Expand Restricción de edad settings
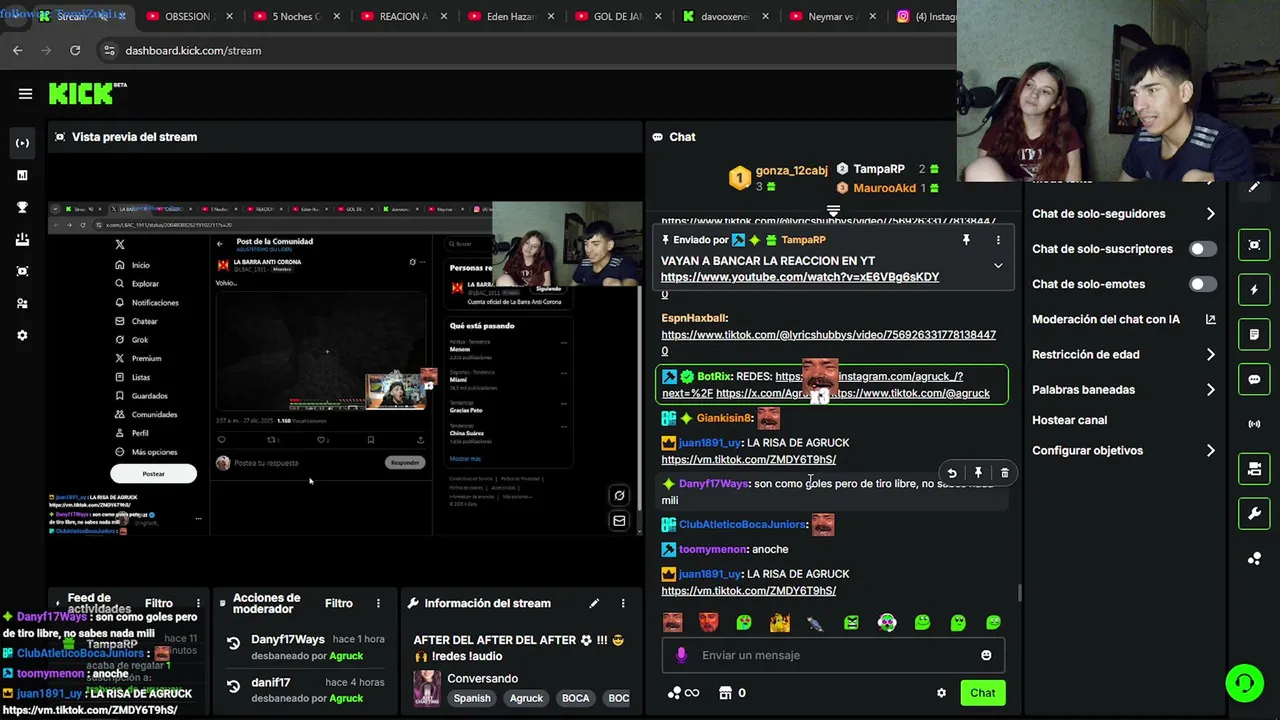The width and height of the screenshot is (1280, 720). tap(1123, 355)
